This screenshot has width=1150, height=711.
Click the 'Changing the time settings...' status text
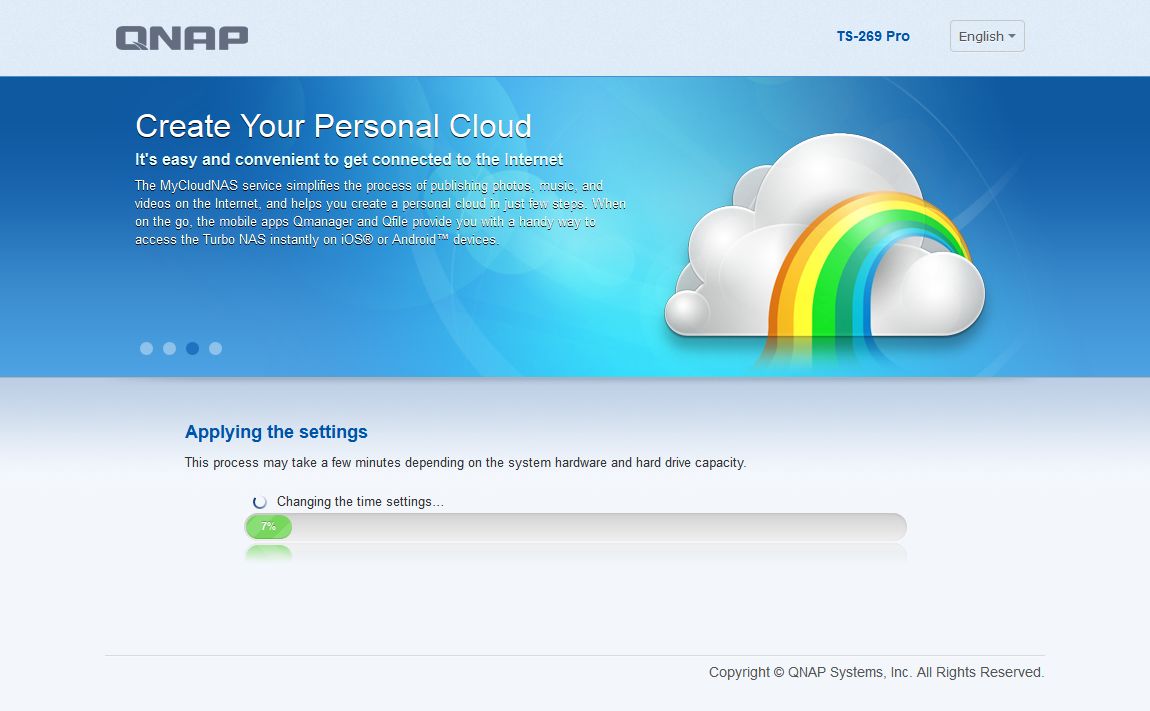[360, 502]
